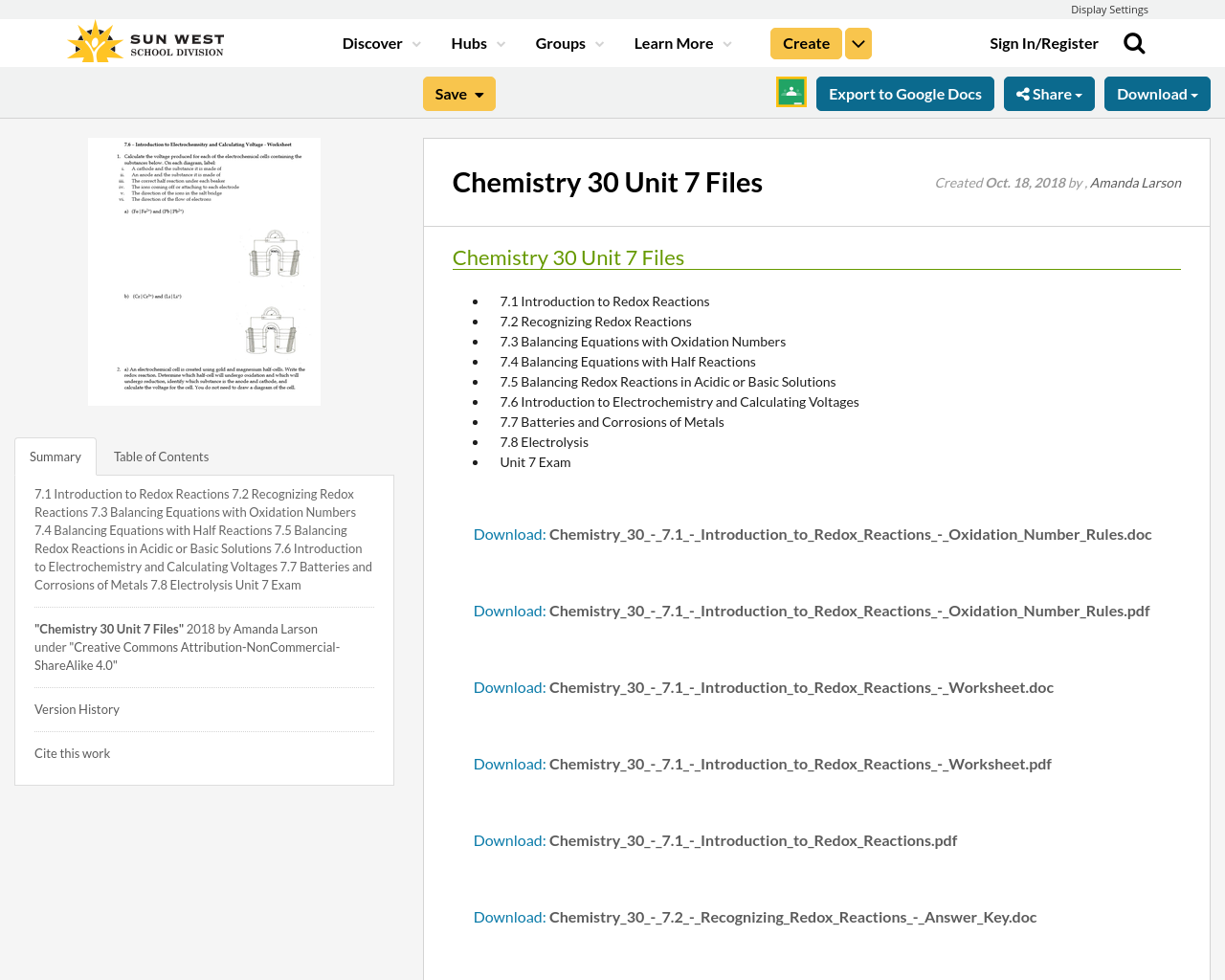Expand the Hubs menu
Screen dimensions: 1225x980
click(479, 44)
